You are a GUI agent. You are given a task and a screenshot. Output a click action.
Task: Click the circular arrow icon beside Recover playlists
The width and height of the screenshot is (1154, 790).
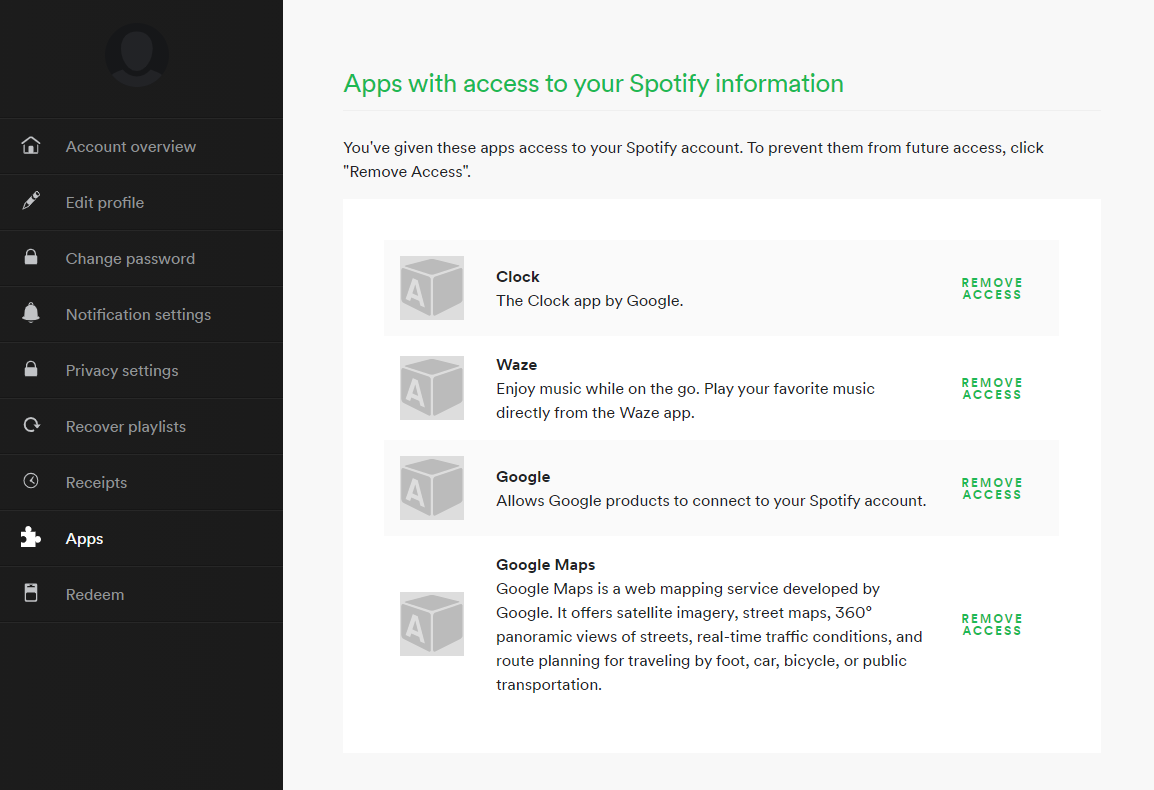coord(31,425)
